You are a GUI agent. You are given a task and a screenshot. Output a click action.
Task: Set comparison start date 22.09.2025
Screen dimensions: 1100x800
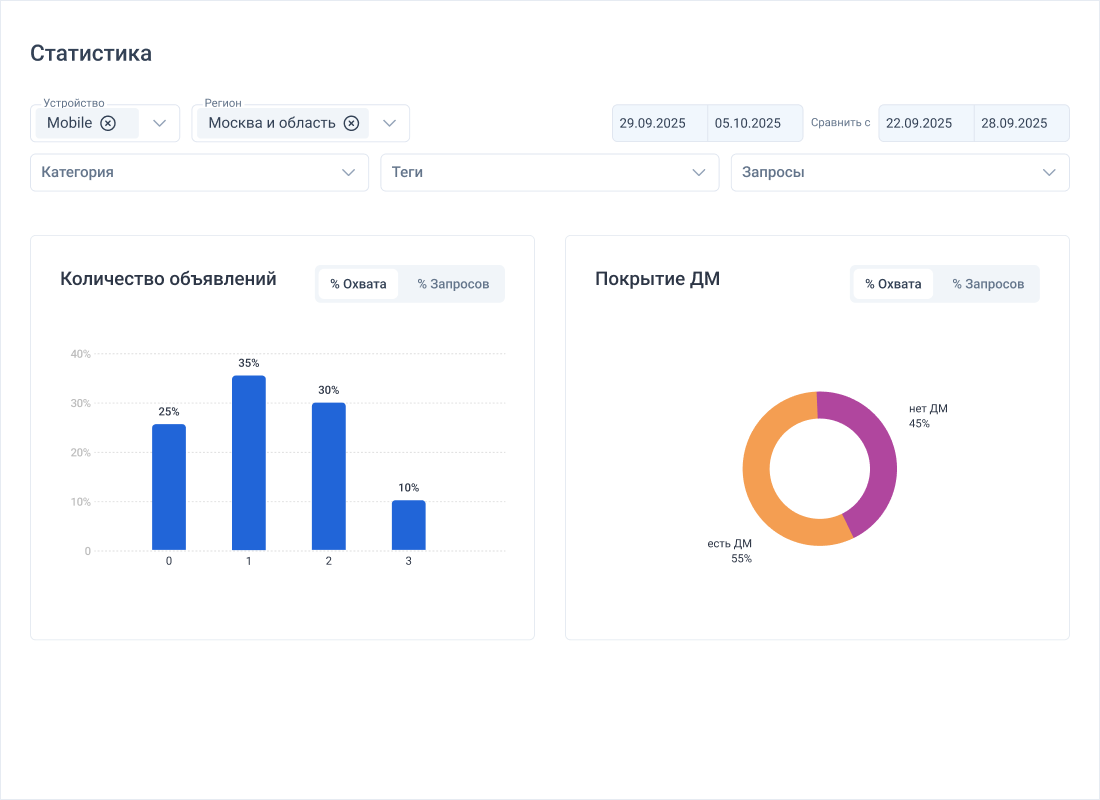pyautogui.click(x=926, y=123)
